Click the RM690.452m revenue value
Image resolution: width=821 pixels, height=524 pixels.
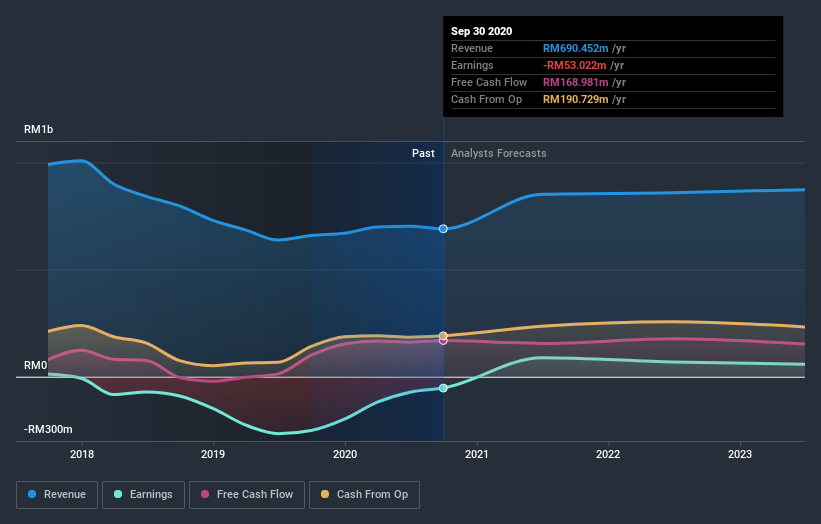[x=575, y=48]
